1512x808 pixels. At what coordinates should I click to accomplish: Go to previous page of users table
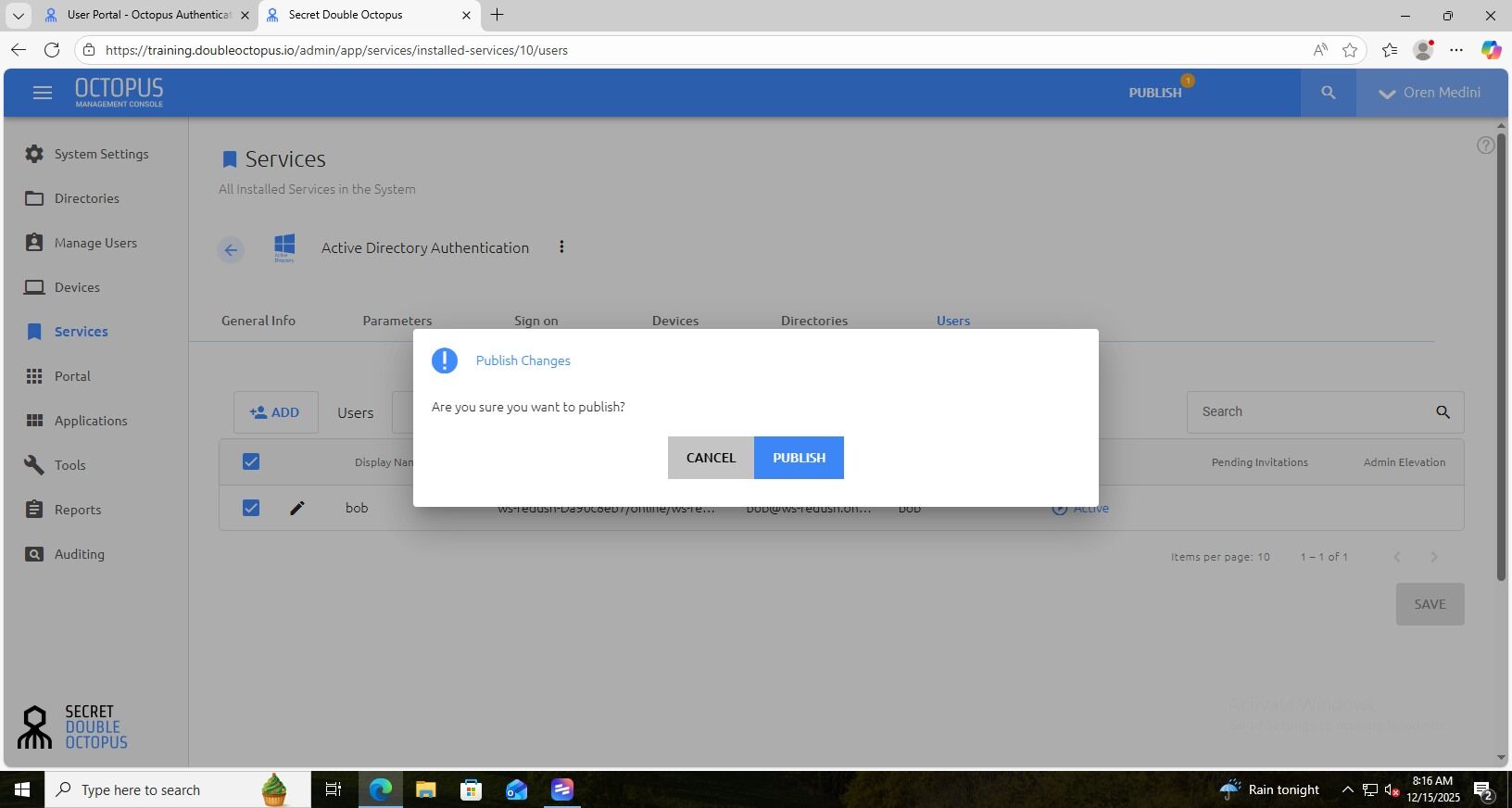click(1396, 557)
